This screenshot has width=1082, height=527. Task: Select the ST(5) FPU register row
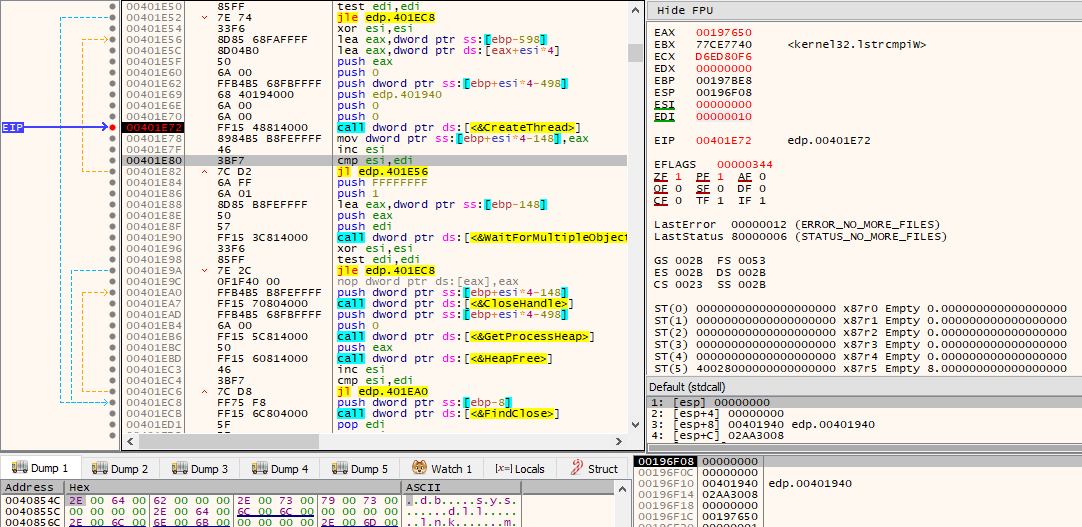(x=860, y=369)
